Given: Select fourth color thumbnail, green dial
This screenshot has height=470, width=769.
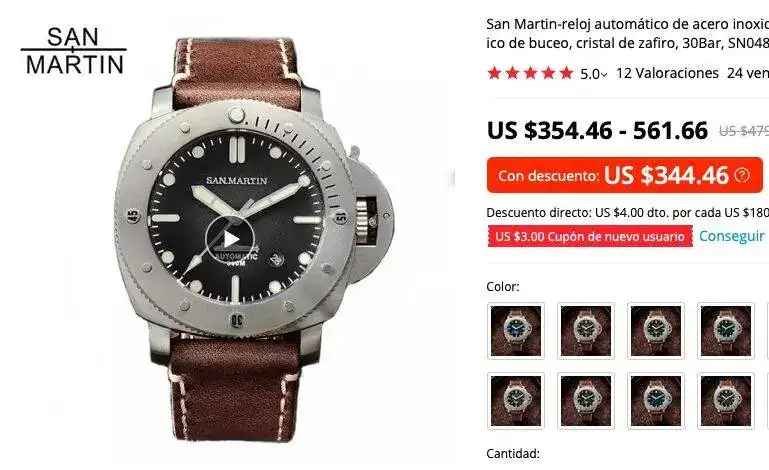Looking at the screenshot, I should [726, 331].
